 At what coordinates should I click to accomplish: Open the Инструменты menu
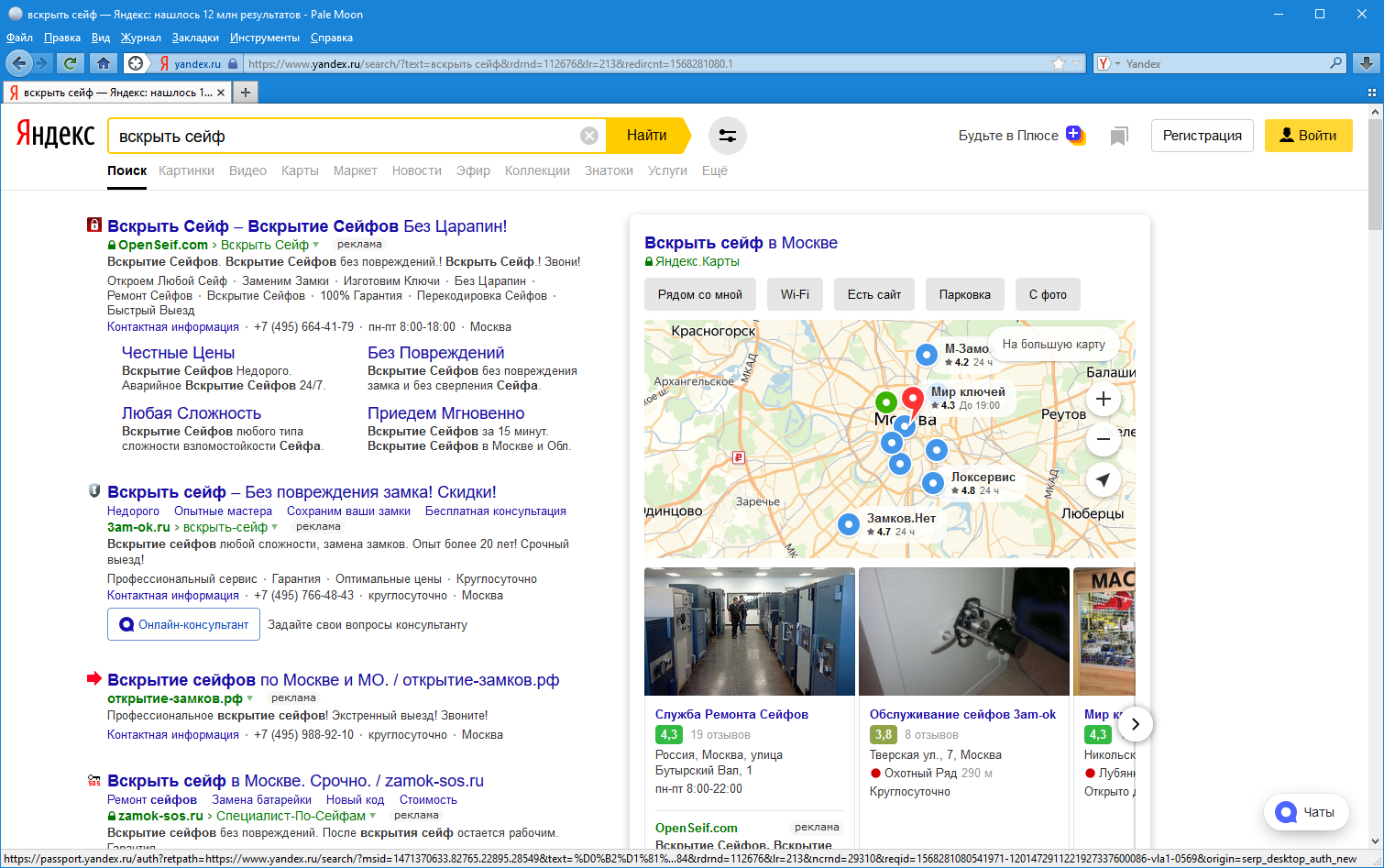click(265, 38)
